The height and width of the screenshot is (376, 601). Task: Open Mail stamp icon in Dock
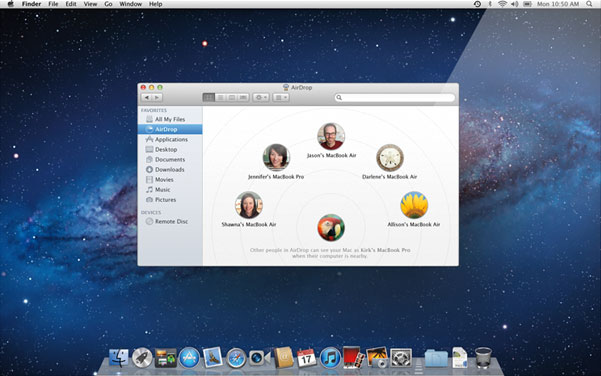click(x=212, y=357)
